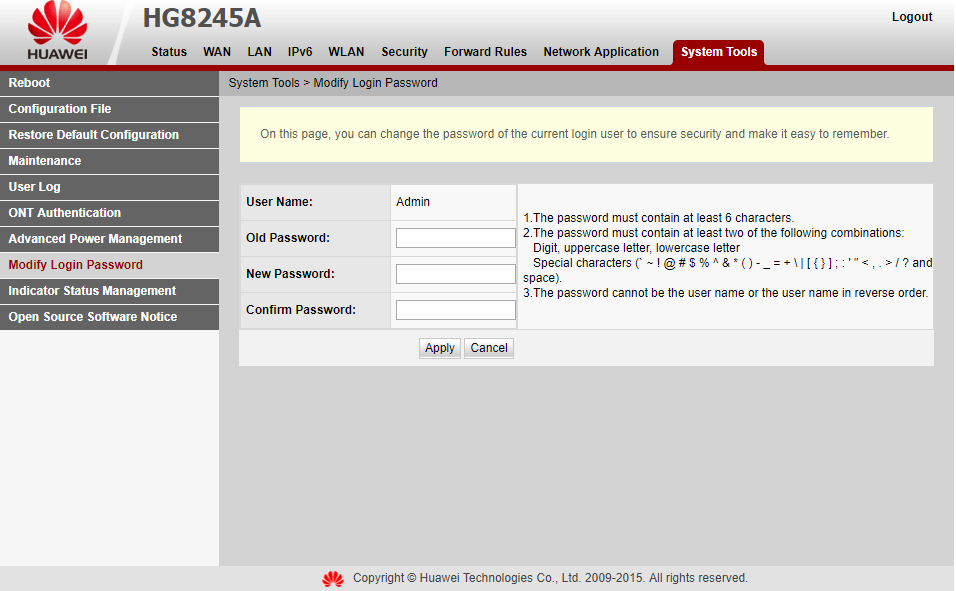Image resolution: width=956 pixels, height=591 pixels.
Task: Click the copyright Huawei Technologies text
Action: point(550,578)
